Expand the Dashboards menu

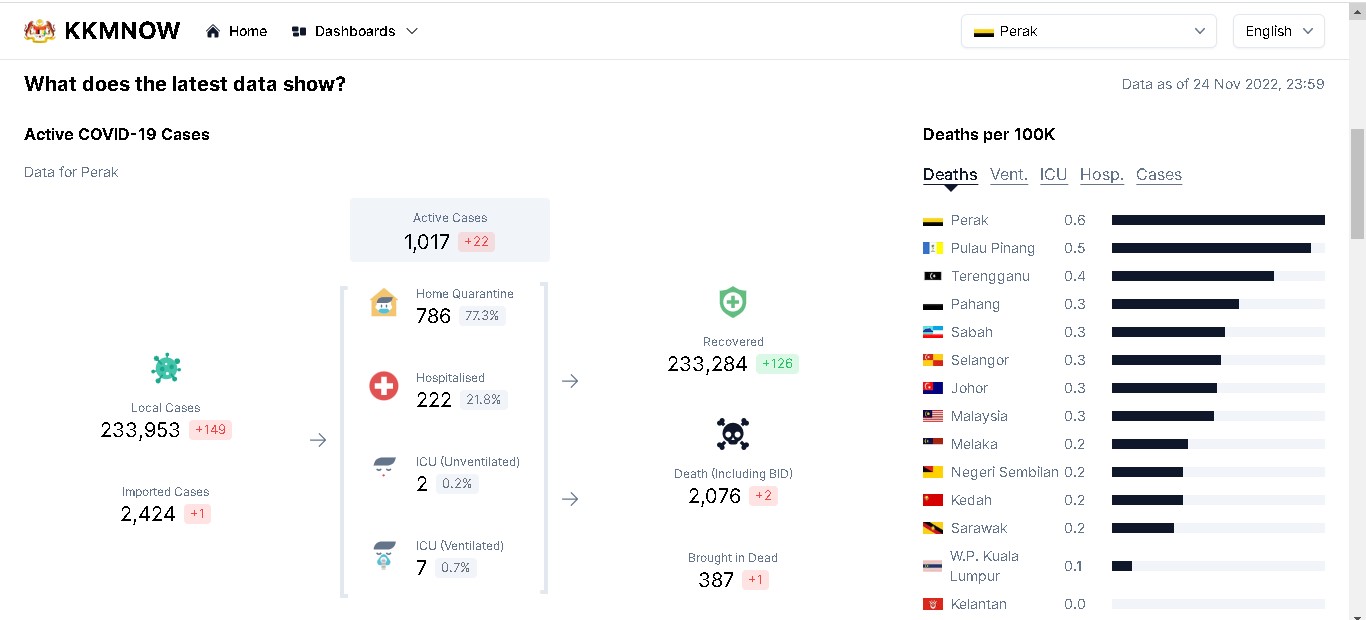[x=354, y=31]
